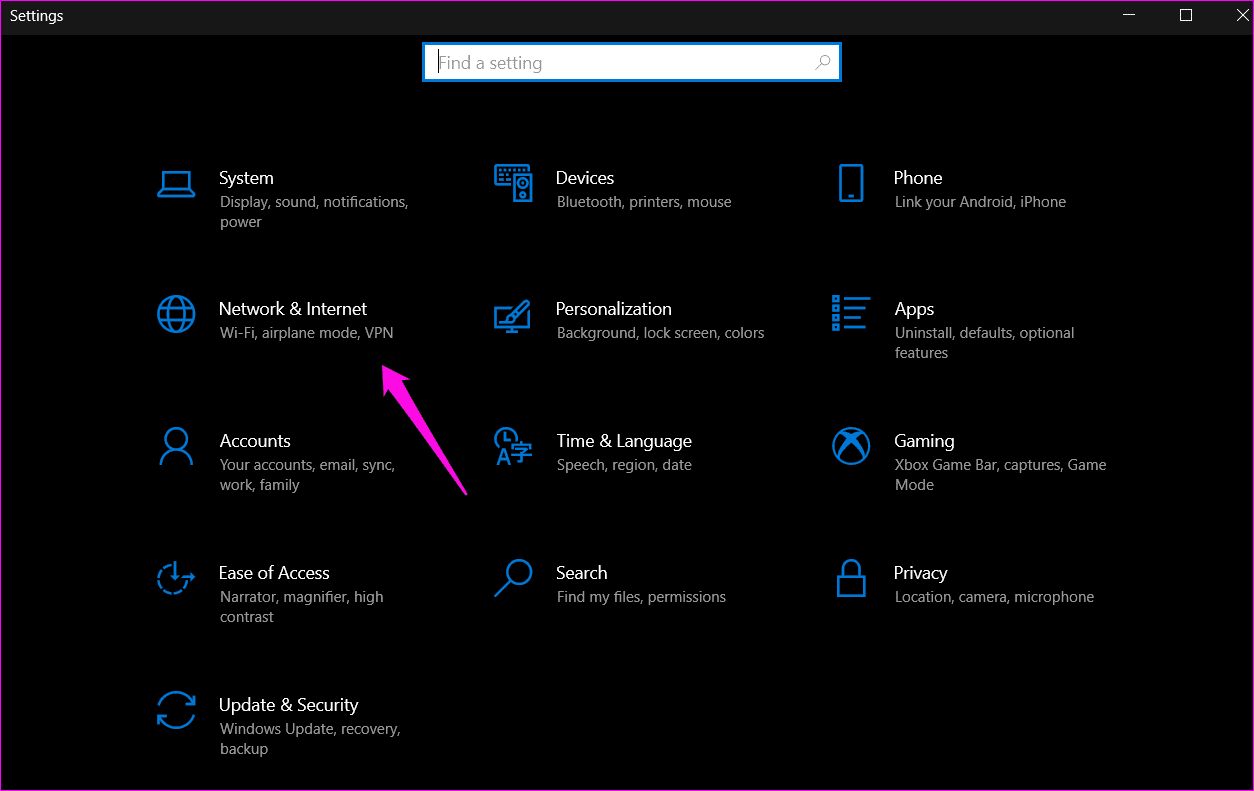Click the magnifier inside the search box
Viewport: 1254px width, 791px height.
(x=823, y=62)
